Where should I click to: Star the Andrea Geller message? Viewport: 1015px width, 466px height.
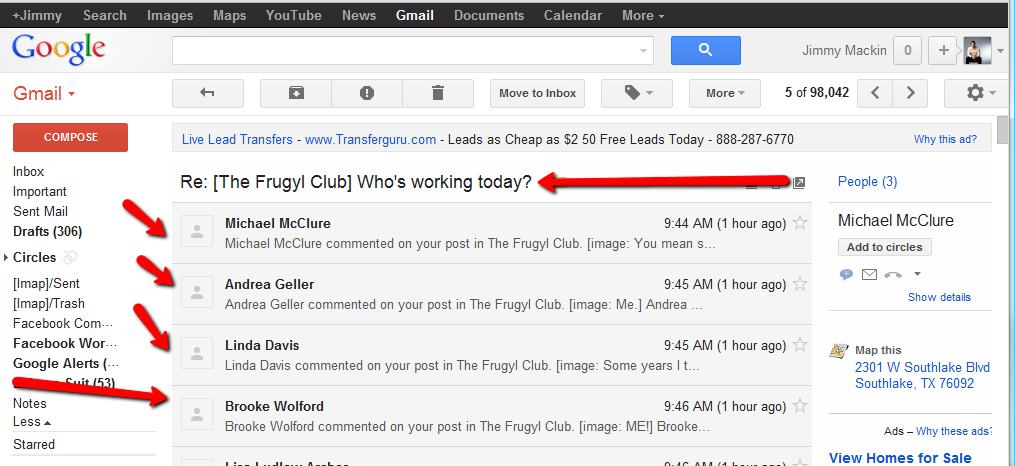point(799,285)
